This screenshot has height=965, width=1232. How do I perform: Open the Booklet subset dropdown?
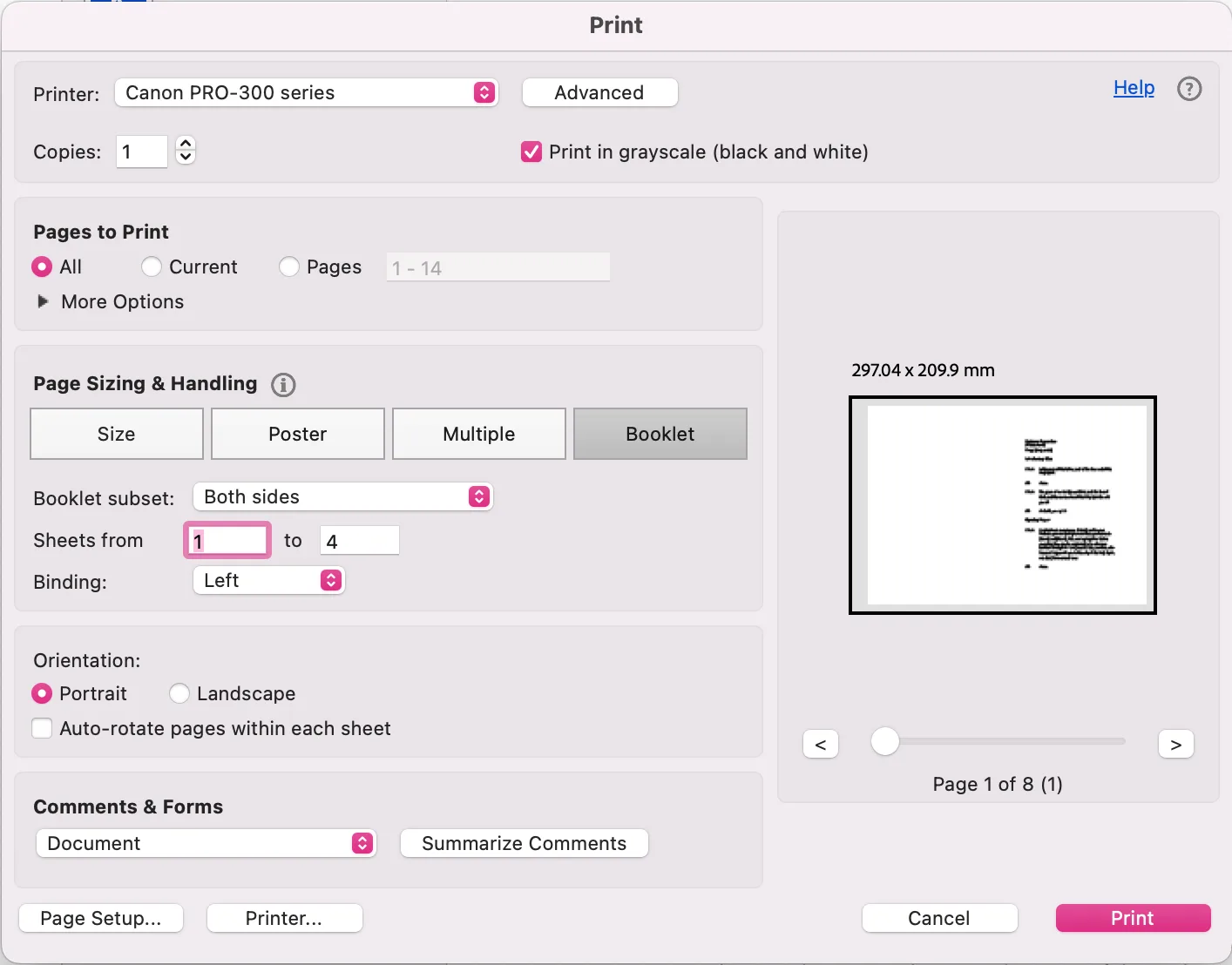pyautogui.click(x=342, y=496)
